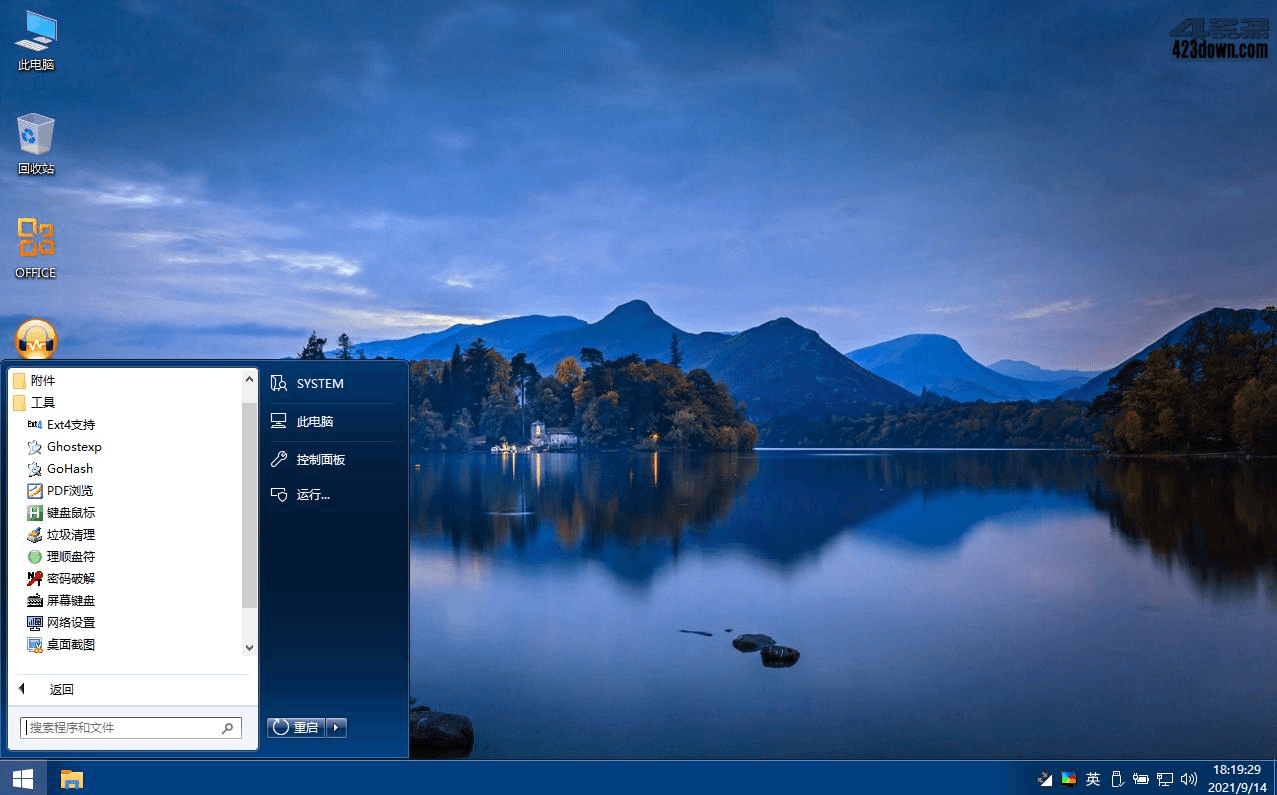Open the arrow next to 重启 button
Viewport: 1277px width, 795px height.
[x=337, y=728]
